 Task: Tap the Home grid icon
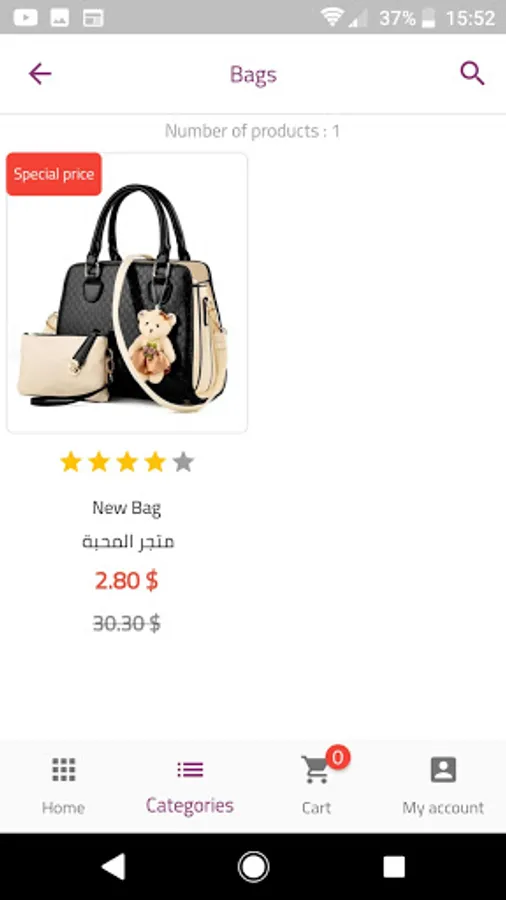coord(64,769)
